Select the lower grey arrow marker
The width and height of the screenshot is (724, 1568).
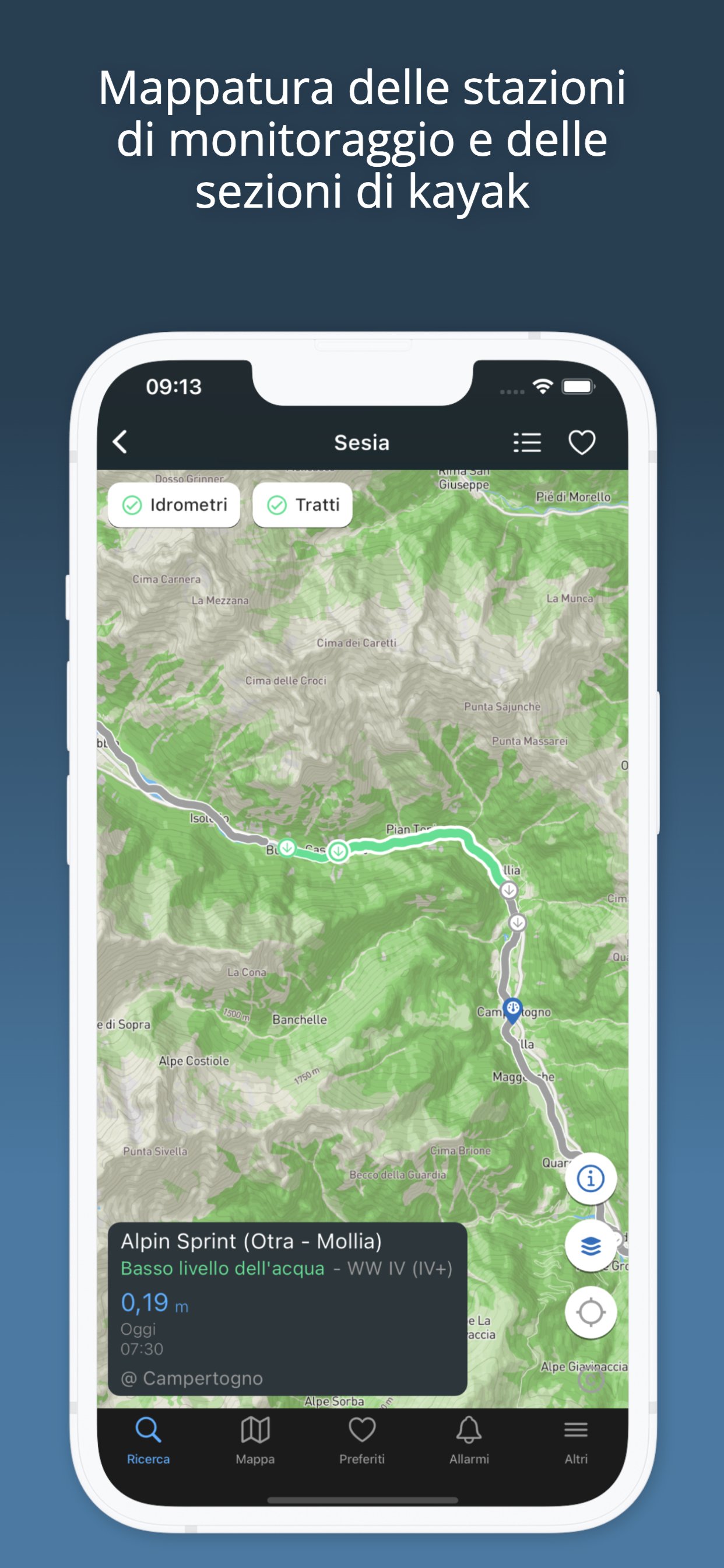[517, 923]
